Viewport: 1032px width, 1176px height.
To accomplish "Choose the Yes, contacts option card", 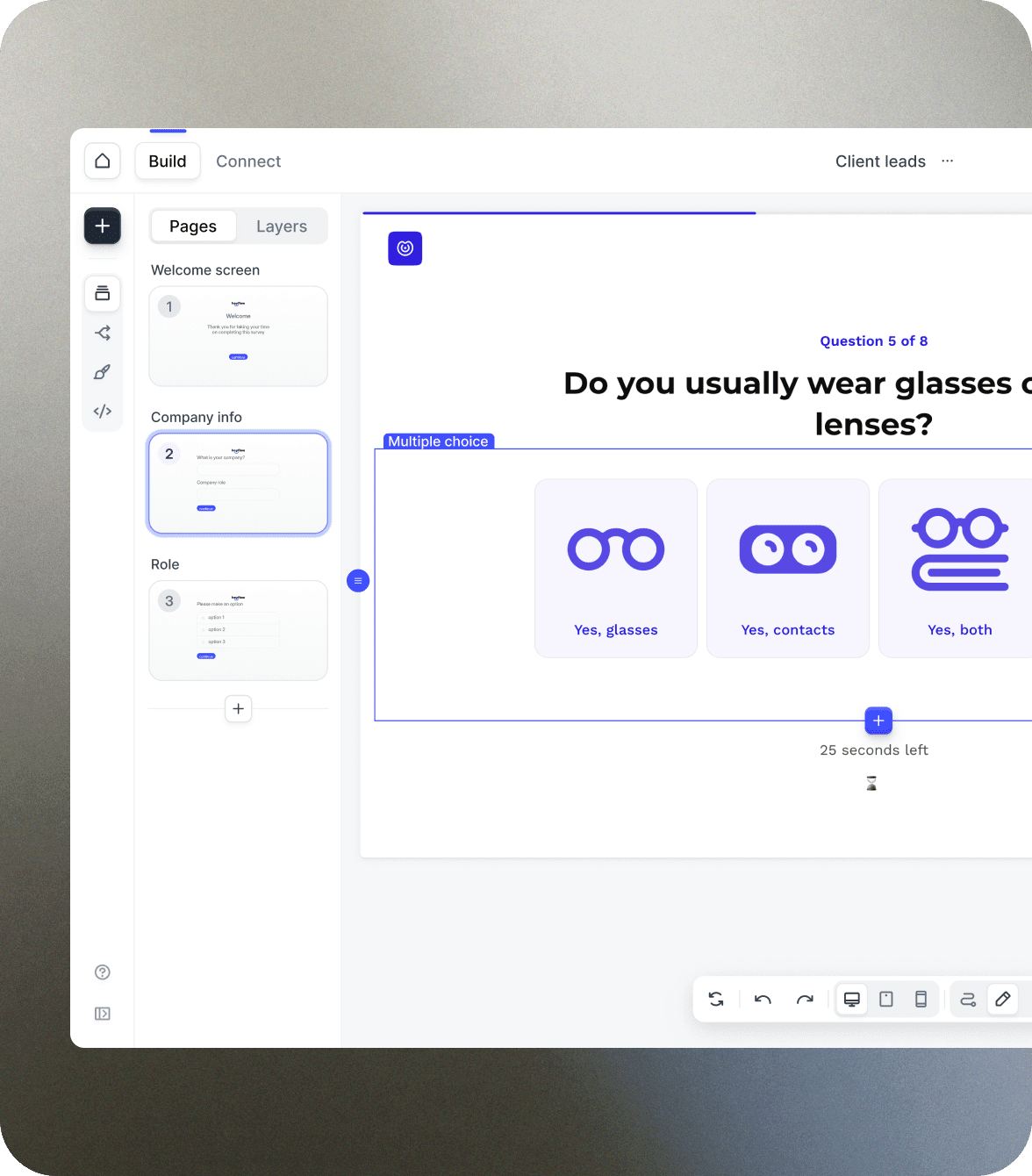I will (788, 568).
